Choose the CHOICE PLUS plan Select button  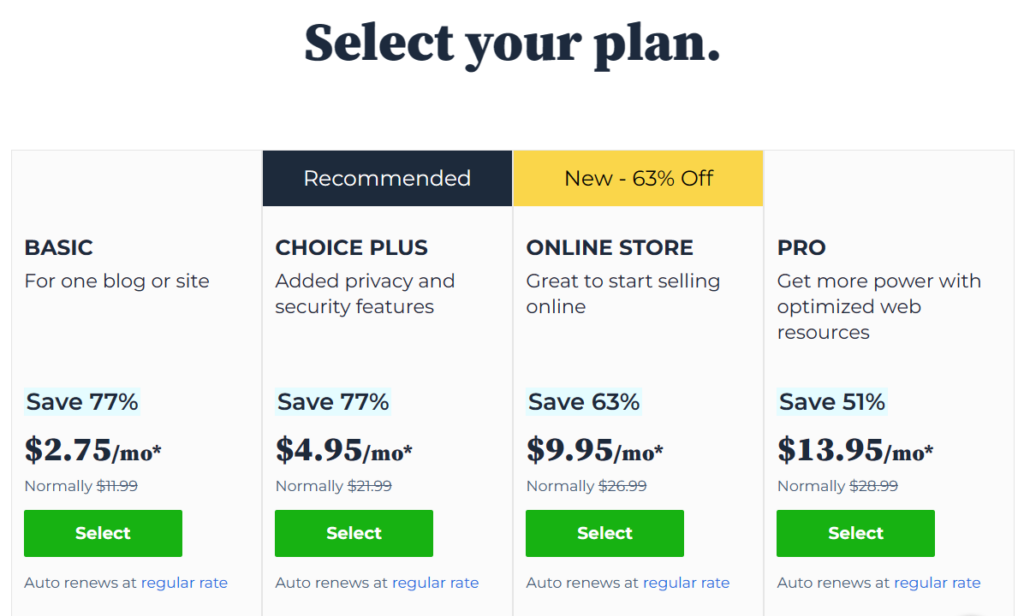coord(354,533)
